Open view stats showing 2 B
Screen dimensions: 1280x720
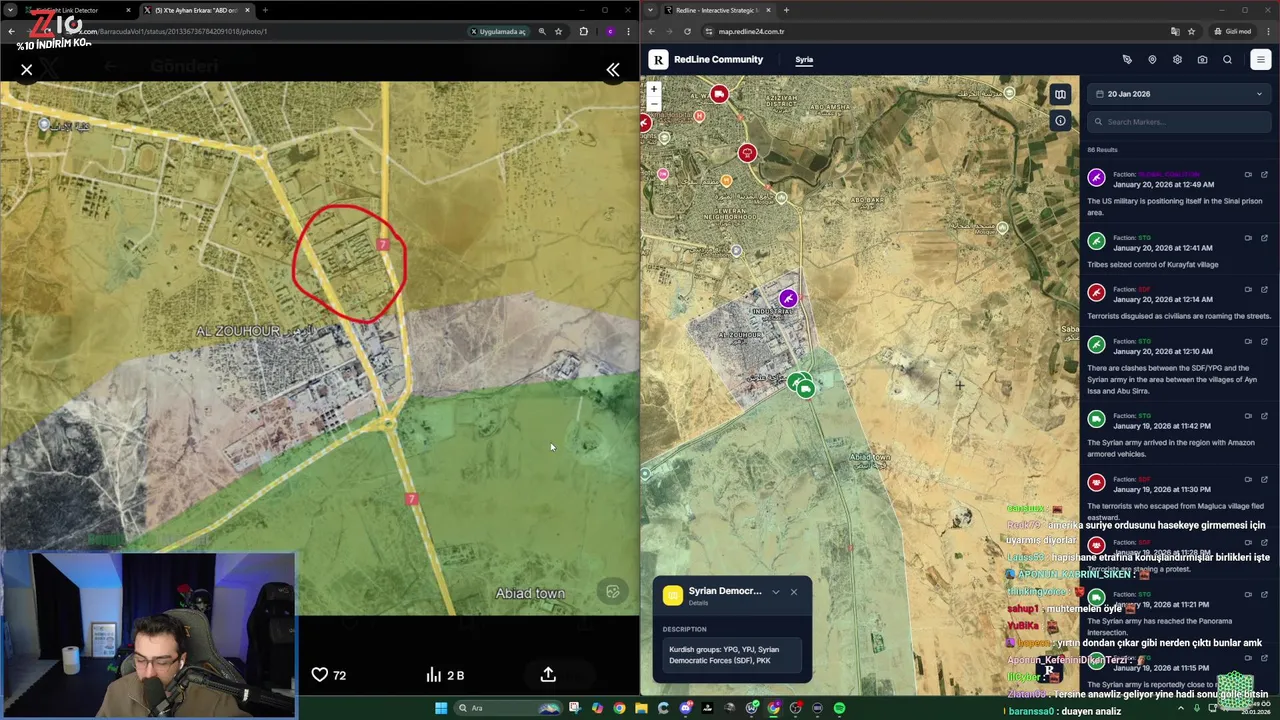click(446, 675)
